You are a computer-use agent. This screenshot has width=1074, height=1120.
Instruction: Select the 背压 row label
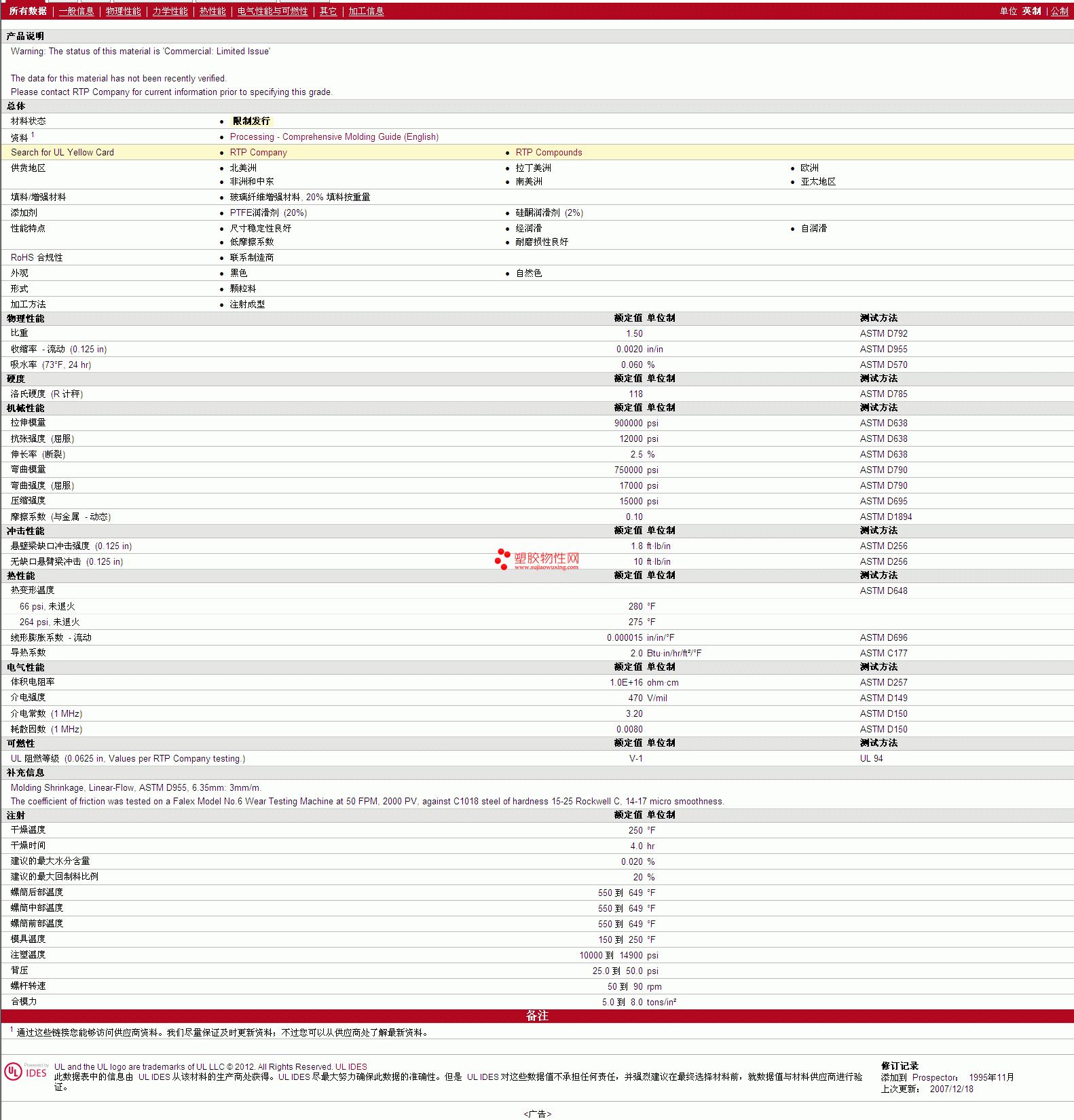(19, 970)
